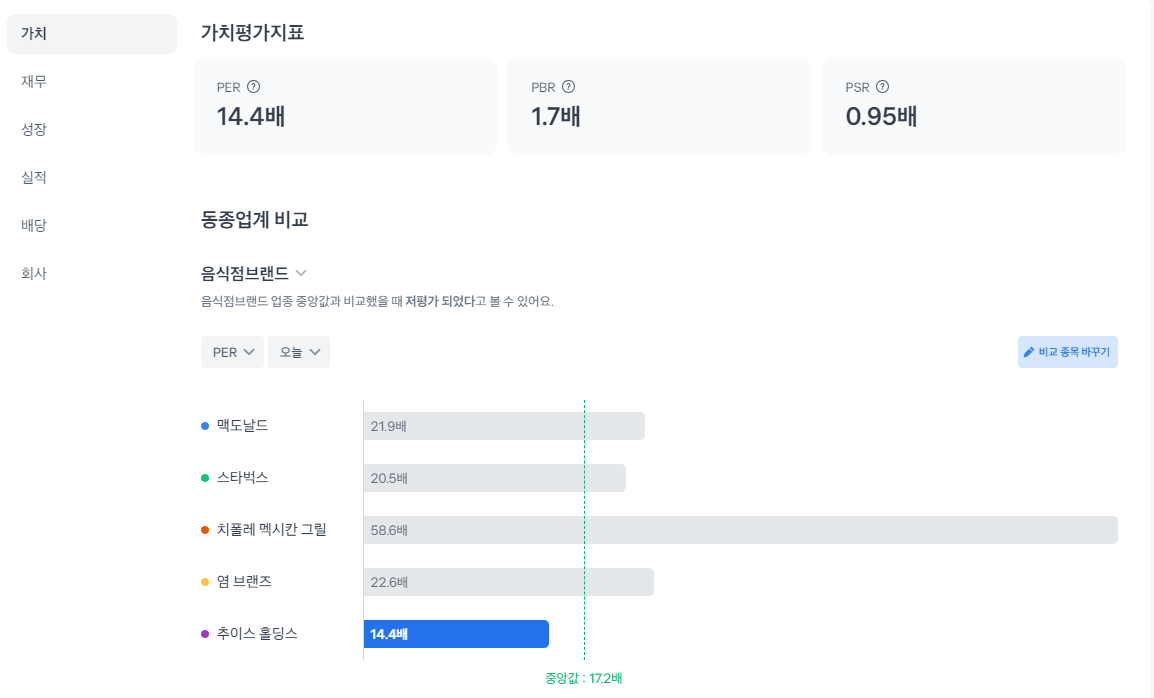Open the PSR metric tooltip

click(881, 87)
